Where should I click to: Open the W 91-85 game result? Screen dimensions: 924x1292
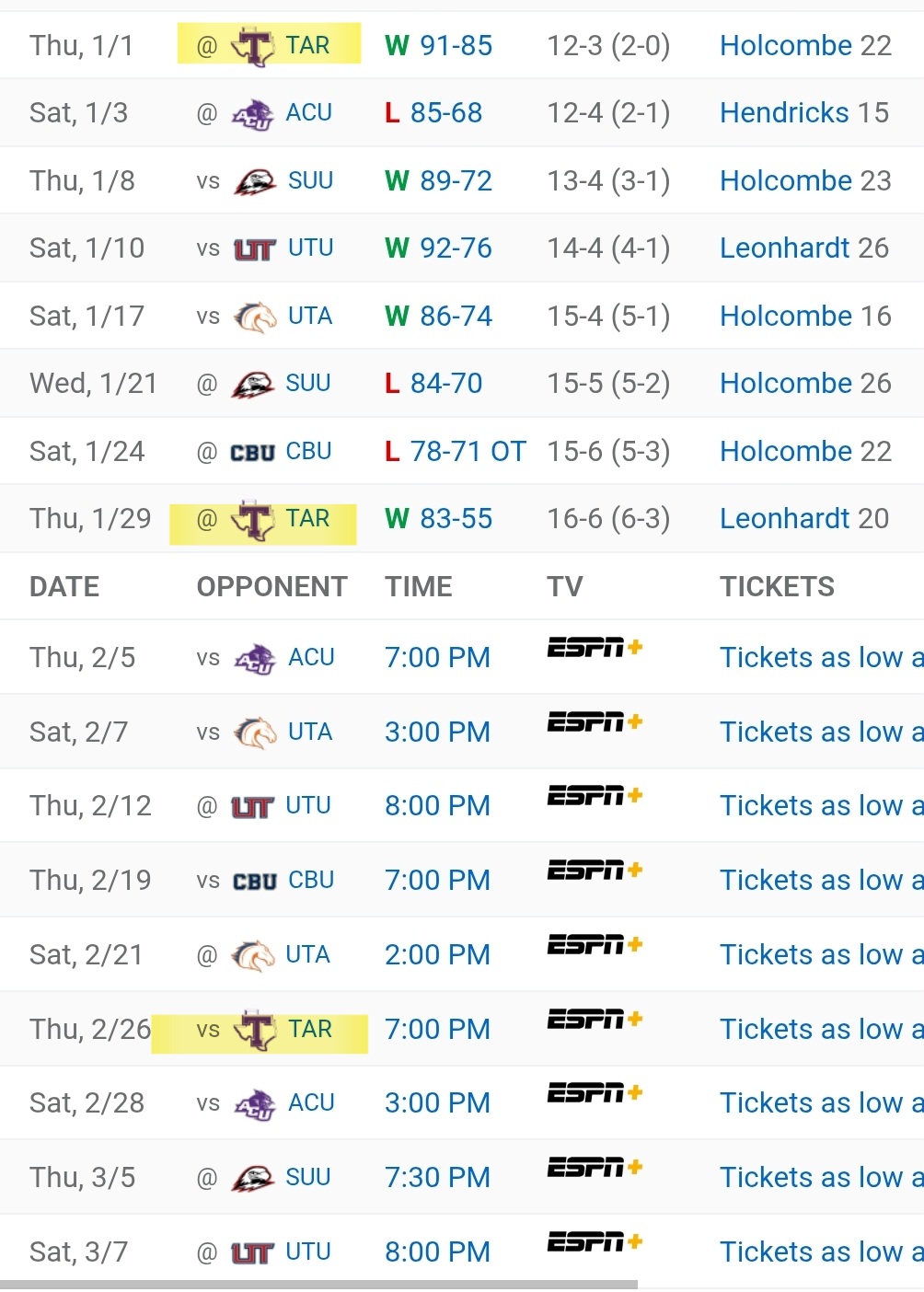[x=439, y=46]
